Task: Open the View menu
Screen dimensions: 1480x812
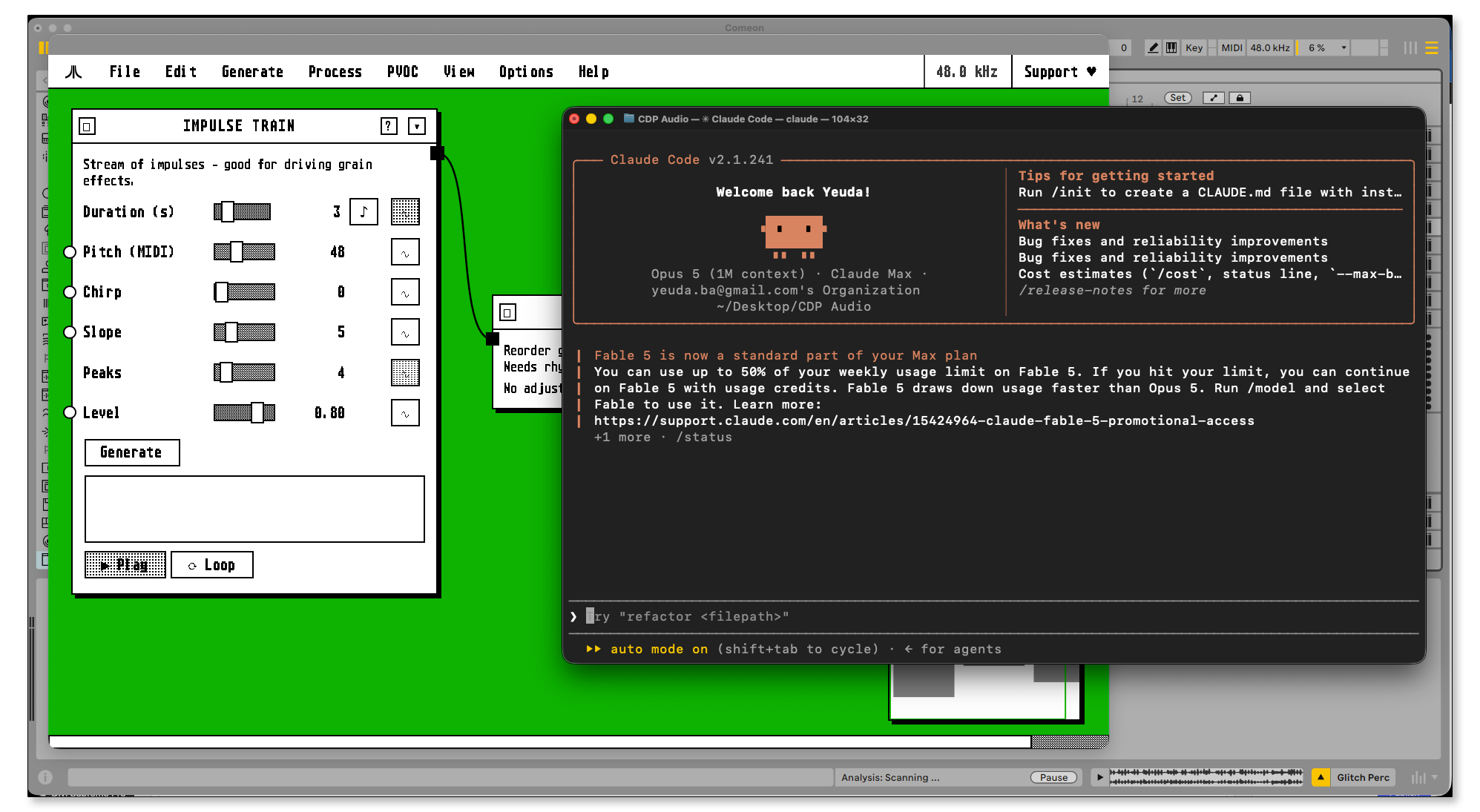Action: (x=459, y=72)
